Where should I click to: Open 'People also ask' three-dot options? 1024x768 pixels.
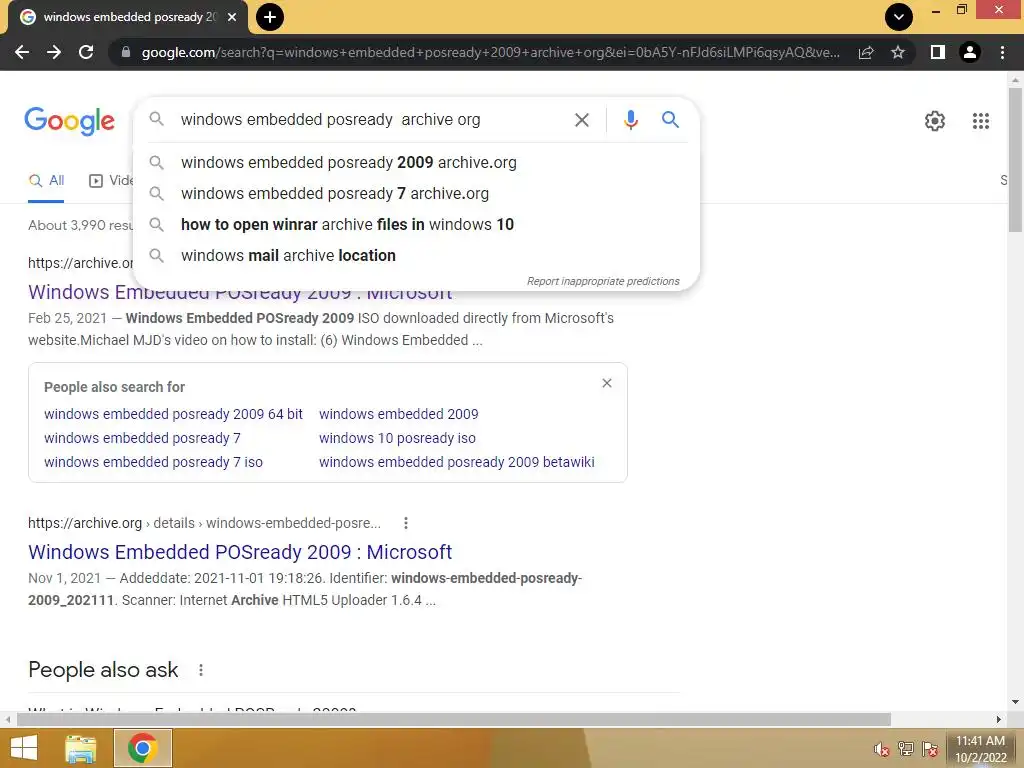[x=200, y=670]
